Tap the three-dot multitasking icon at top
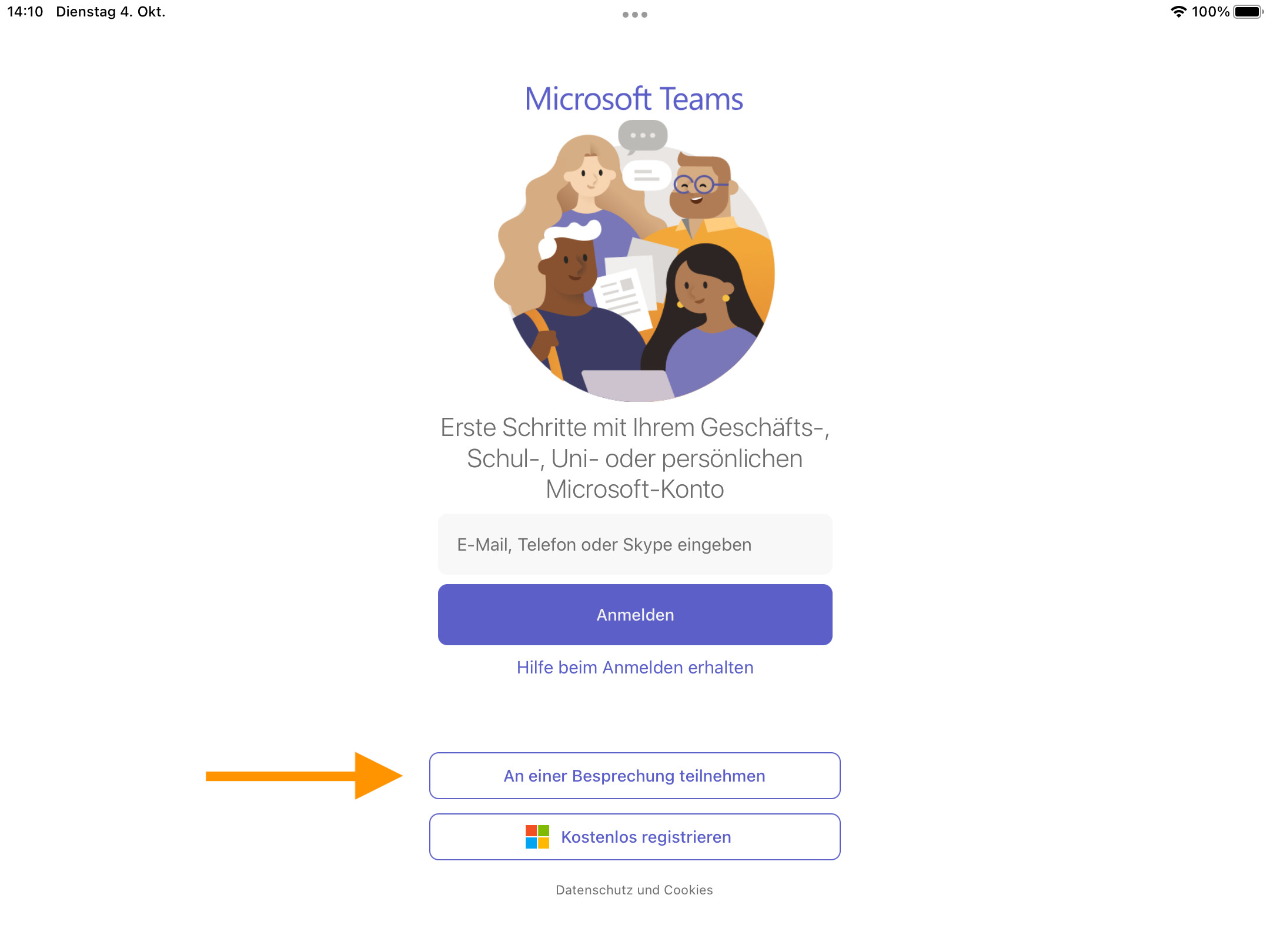This screenshot has width=1270, height=952. [635, 15]
